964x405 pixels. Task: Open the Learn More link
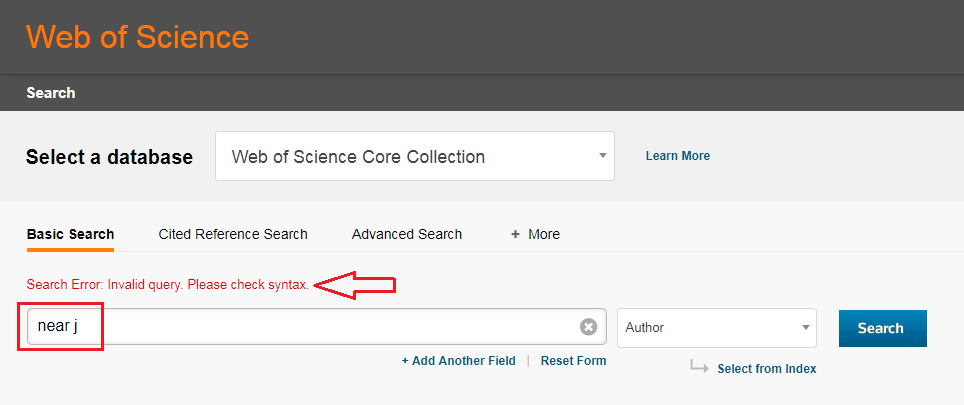[678, 156]
